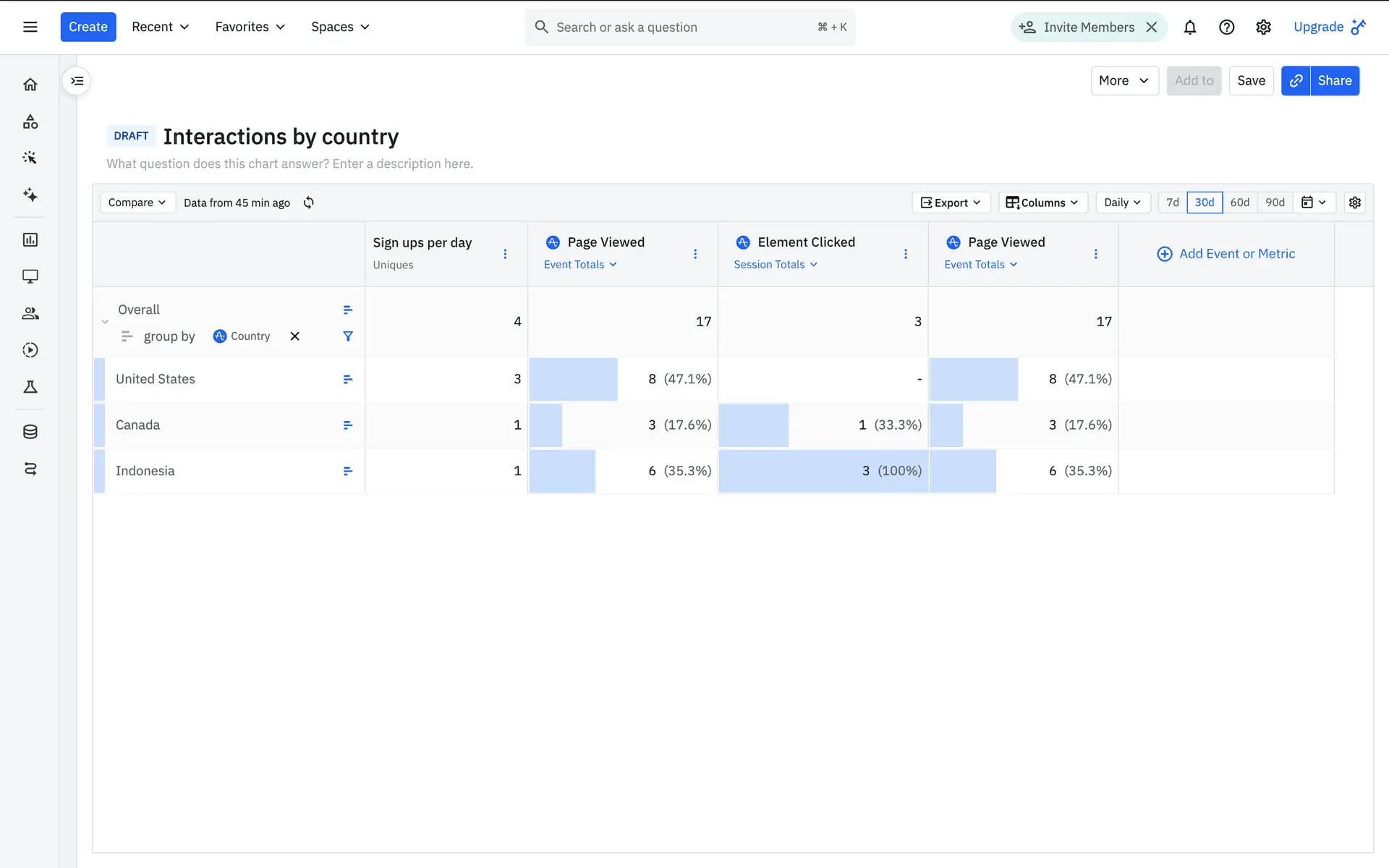Open the Compare dropdown

coord(137,203)
